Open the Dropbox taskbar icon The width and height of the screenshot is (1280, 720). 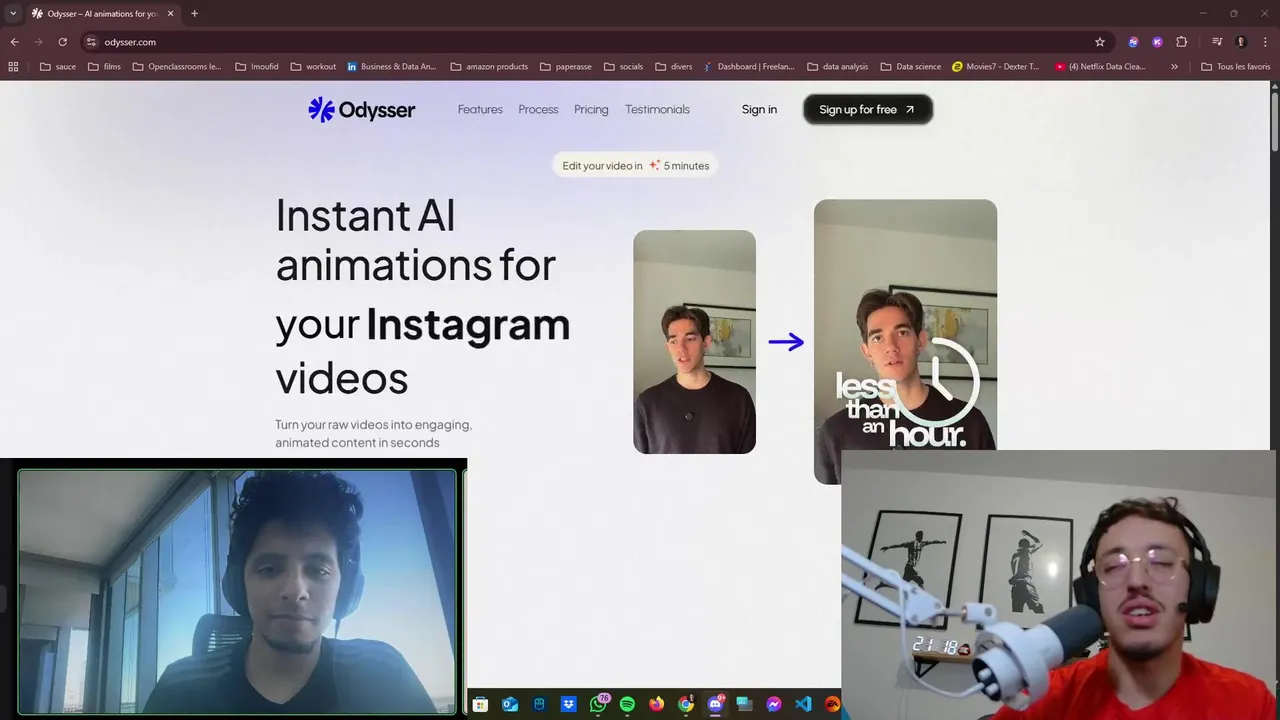(x=568, y=704)
